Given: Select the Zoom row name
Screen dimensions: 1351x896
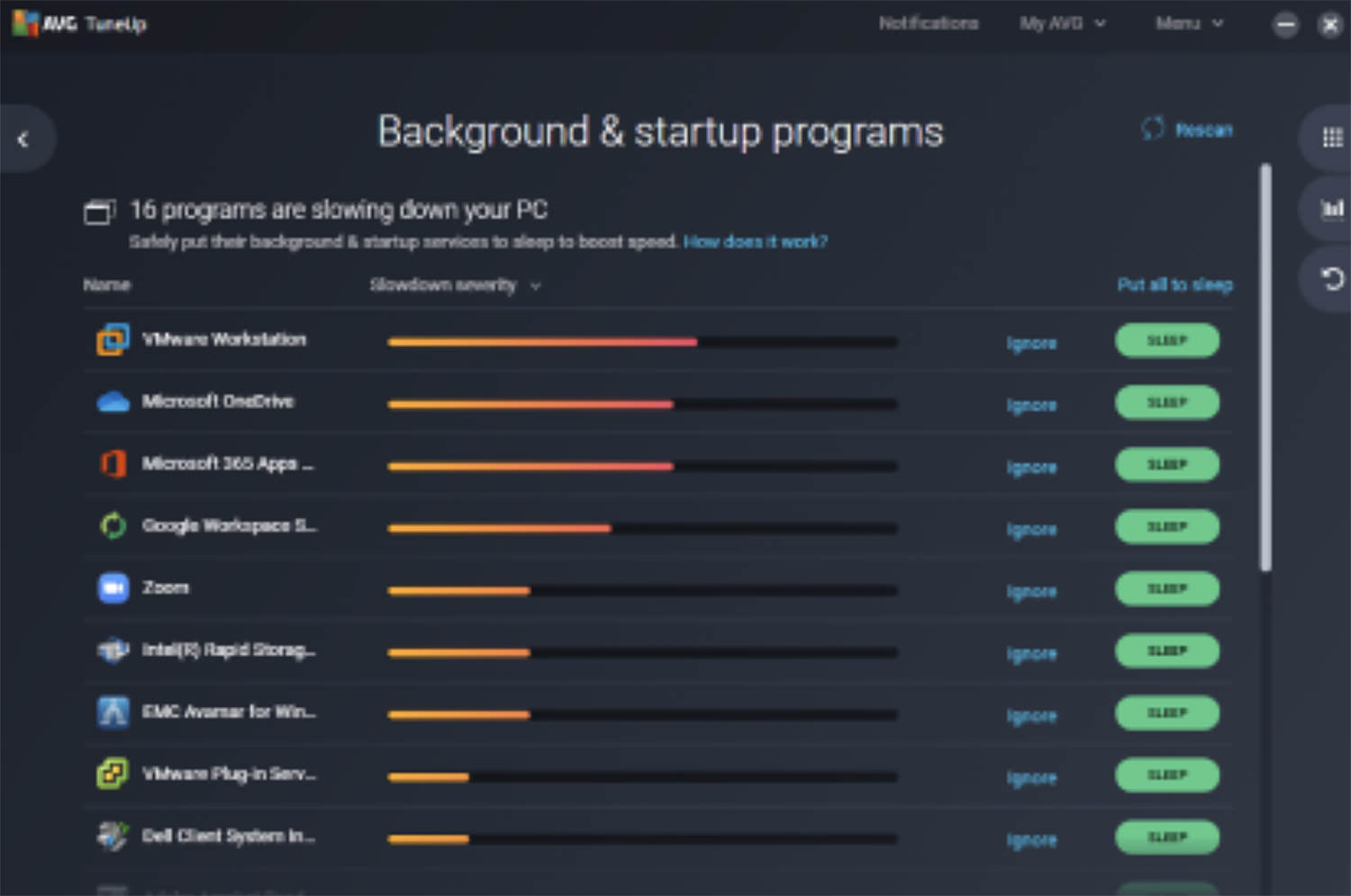Looking at the screenshot, I should coord(166,588).
